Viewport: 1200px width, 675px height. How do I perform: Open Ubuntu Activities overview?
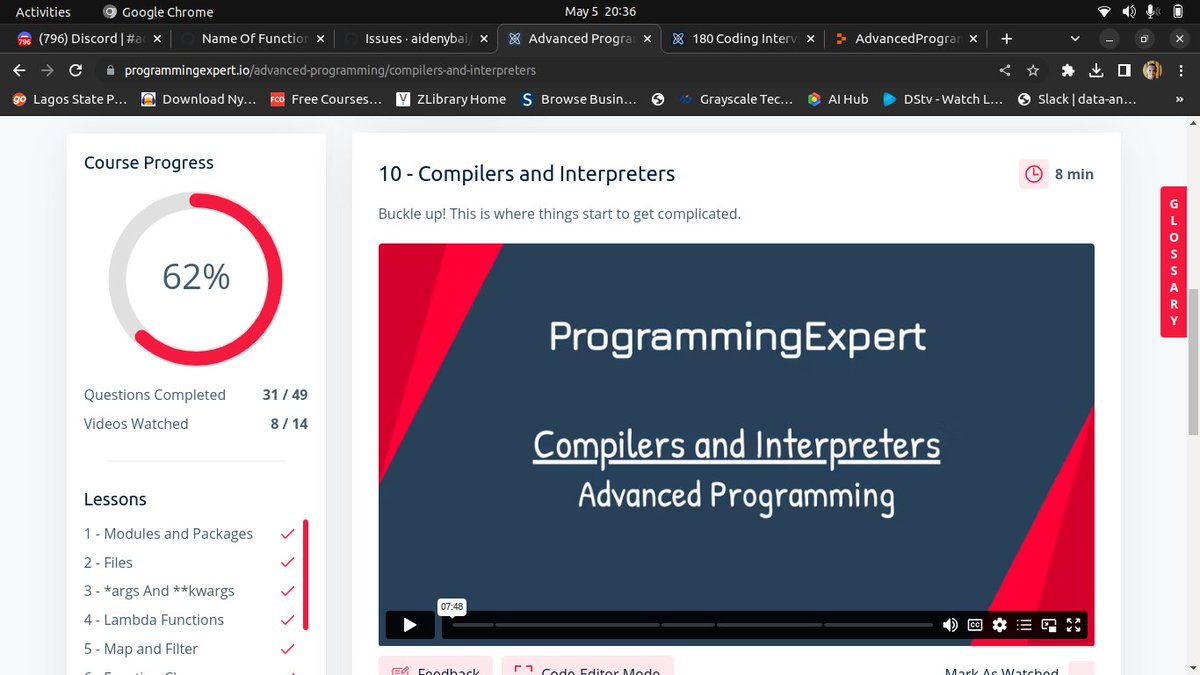[x=43, y=12]
